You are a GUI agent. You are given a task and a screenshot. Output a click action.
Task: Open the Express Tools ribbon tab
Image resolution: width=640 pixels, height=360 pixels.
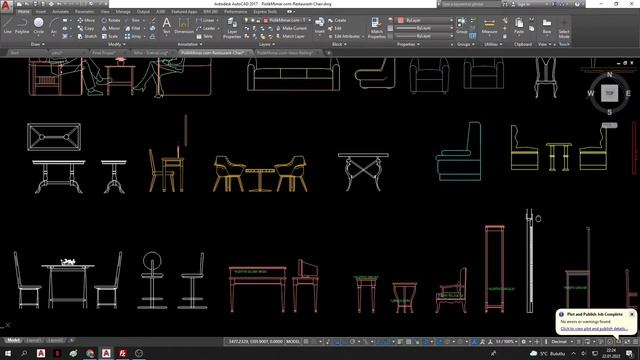click(x=265, y=12)
